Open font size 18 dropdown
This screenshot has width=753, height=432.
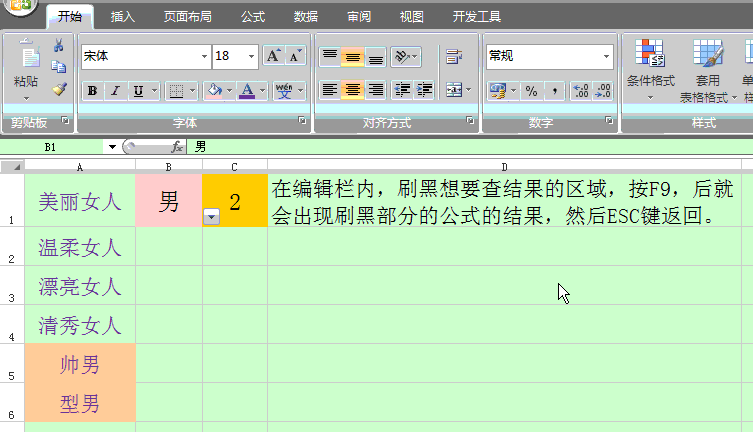pyautogui.click(x=251, y=56)
